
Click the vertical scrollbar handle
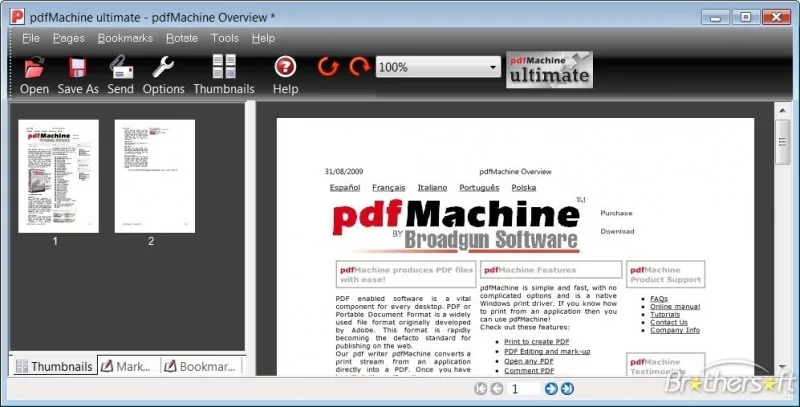tap(782, 142)
